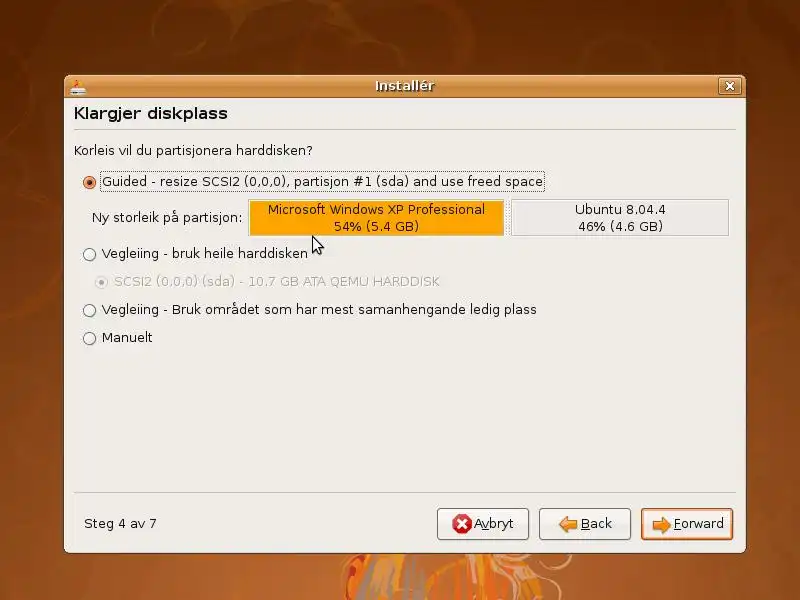Image resolution: width=800 pixels, height=600 pixels.
Task: Click the red X icon beside Avbryt
Action: click(x=462, y=524)
